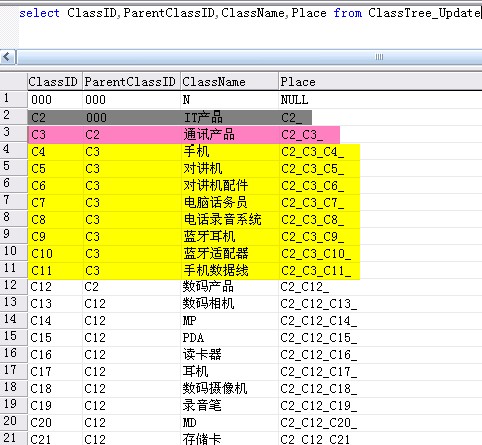Screen dimensions: 482x445
Task: Click the ClassID cell 'C2'
Action: click(38, 118)
